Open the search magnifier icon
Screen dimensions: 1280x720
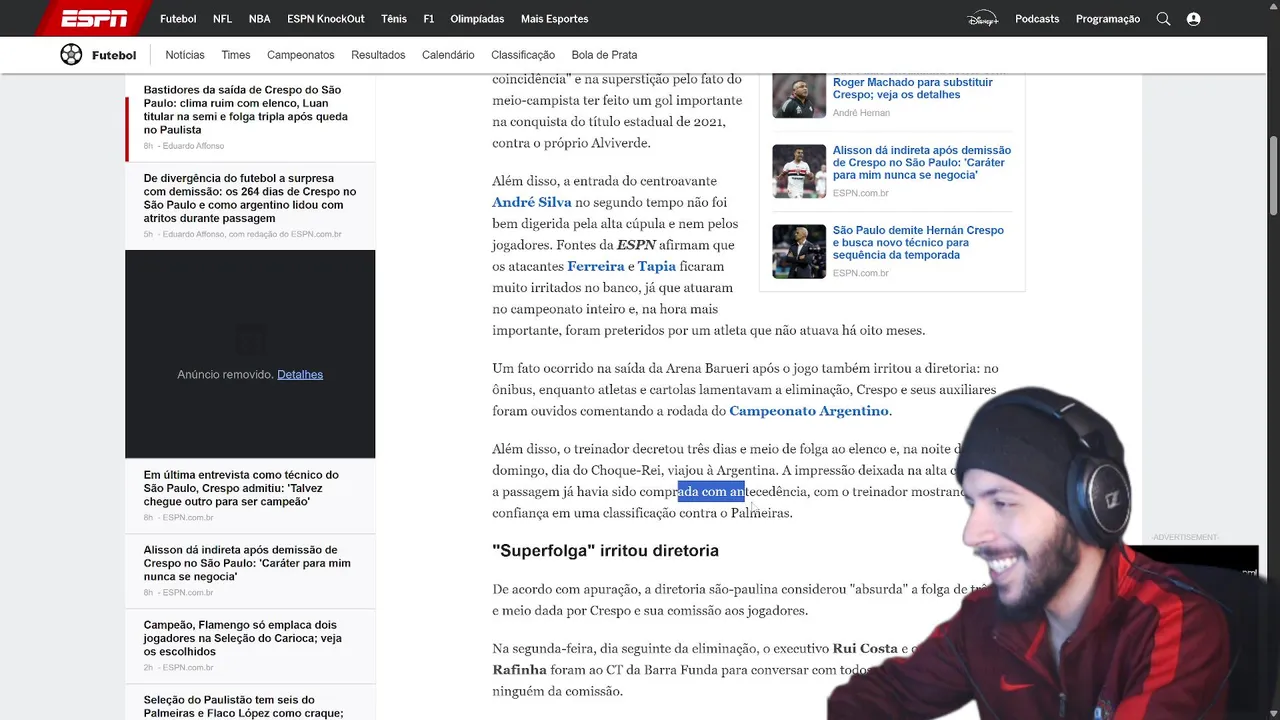(1163, 19)
